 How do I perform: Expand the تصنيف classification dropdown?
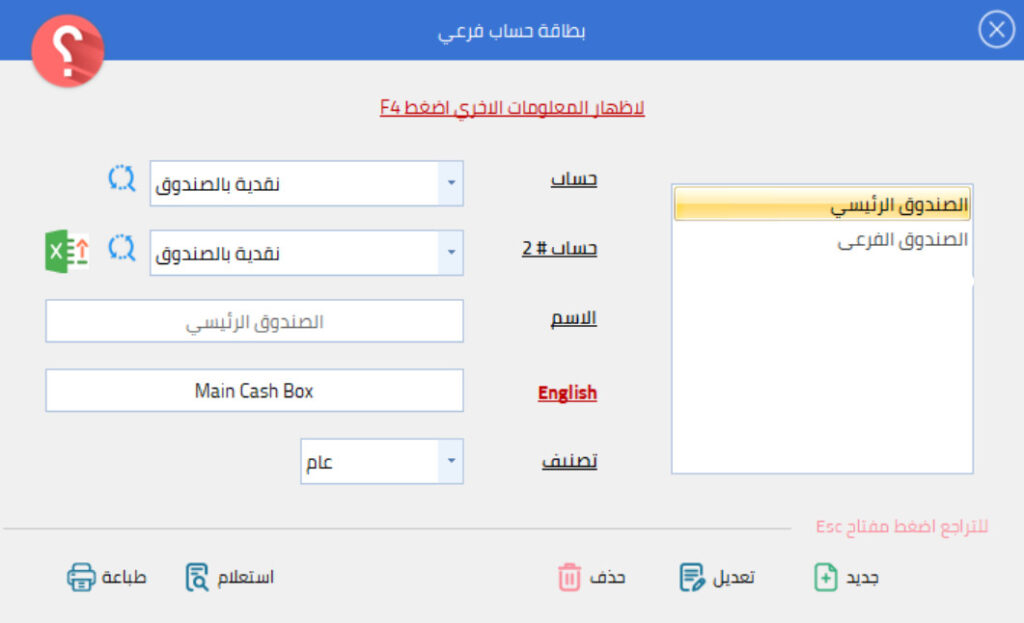(450, 461)
